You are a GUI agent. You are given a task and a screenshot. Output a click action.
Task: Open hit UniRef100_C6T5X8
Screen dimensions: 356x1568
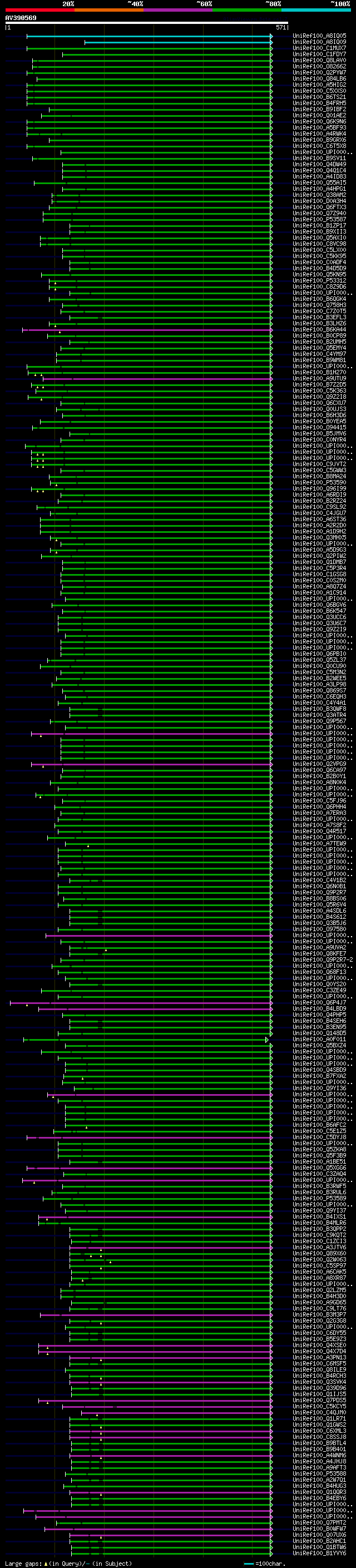(319, 146)
